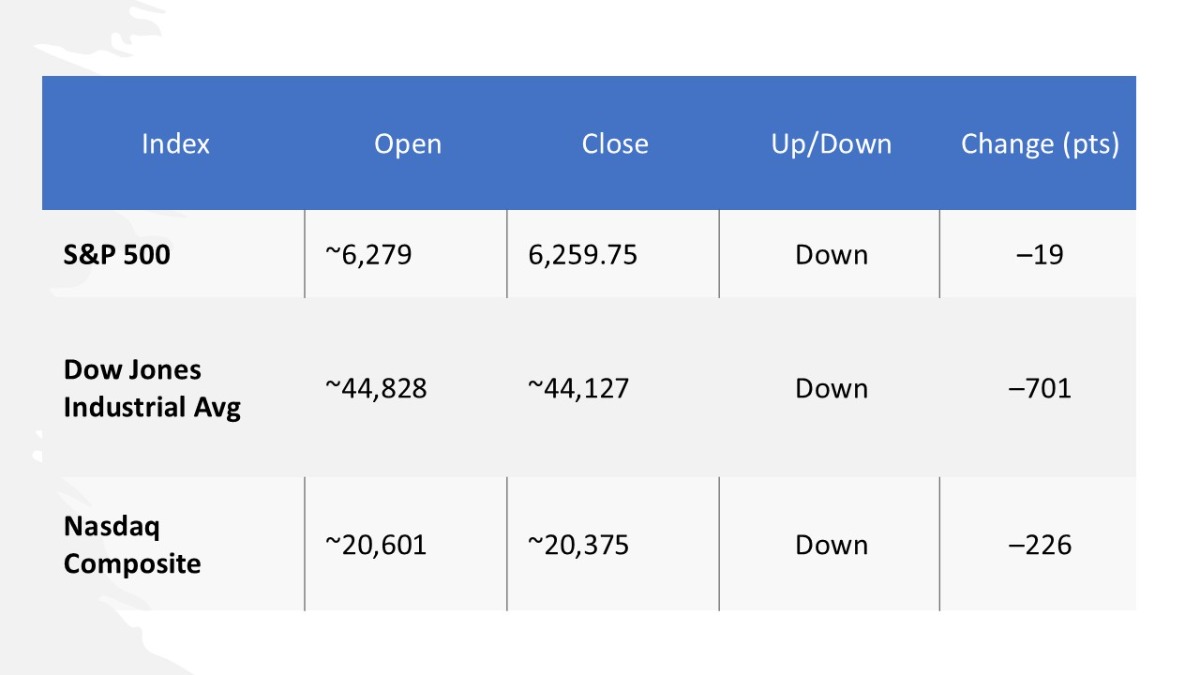The height and width of the screenshot is (675, 1200).
Task: Select the Nasdaq Composite cell
Action: [132, 545]
